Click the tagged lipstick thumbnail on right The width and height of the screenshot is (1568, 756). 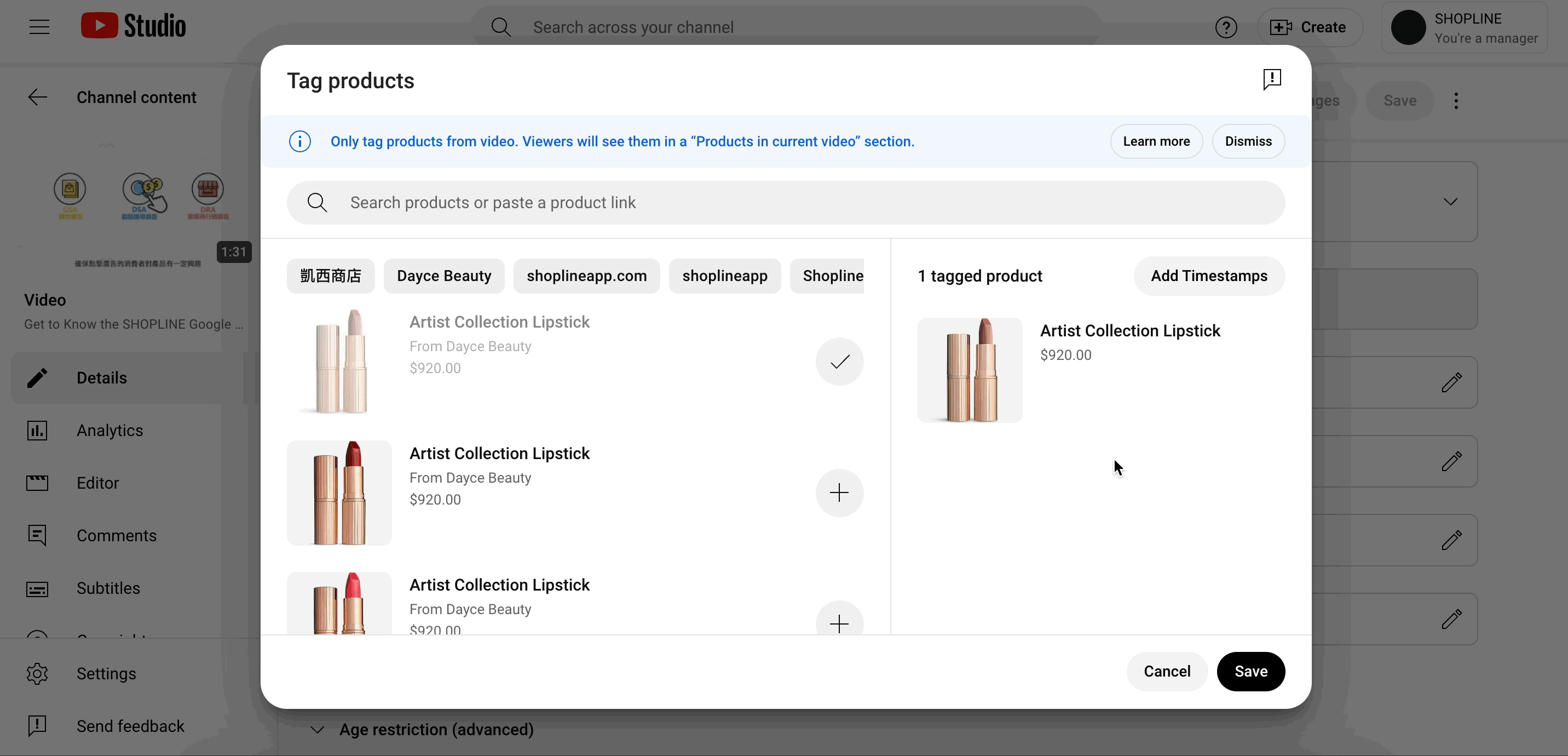pyautogui.click(x=970, y=370)
